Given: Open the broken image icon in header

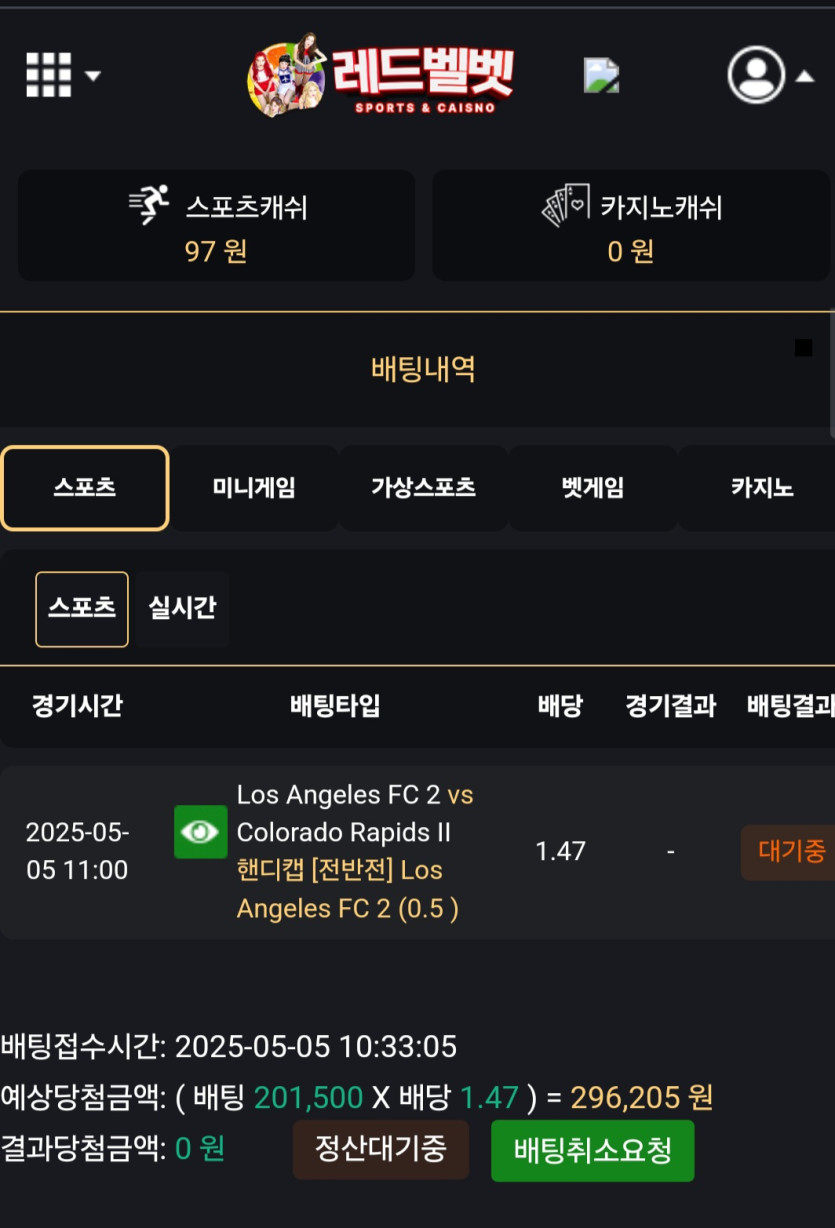Looking at the screenshot, I should tap(601, 75).
